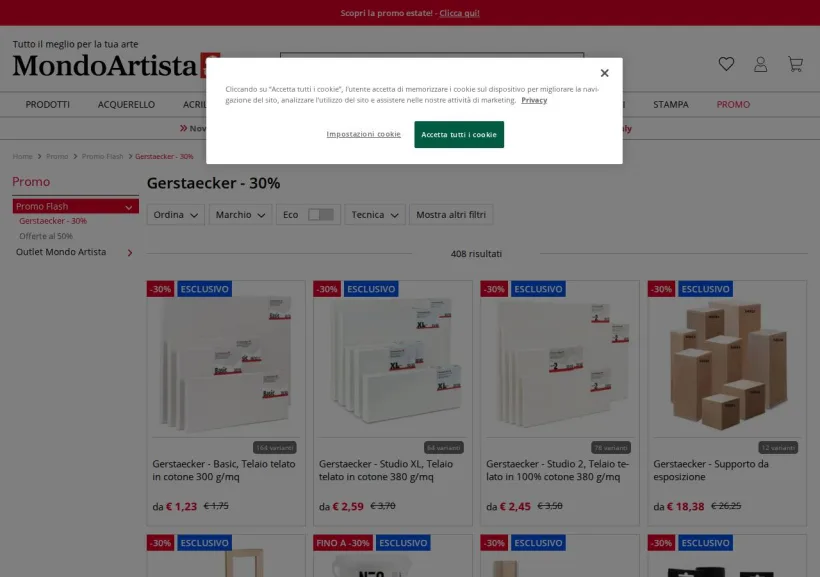Click -30% badge on Supporto da esposizione card
This screenshot has width=820, height=577.
coord(662,289)
